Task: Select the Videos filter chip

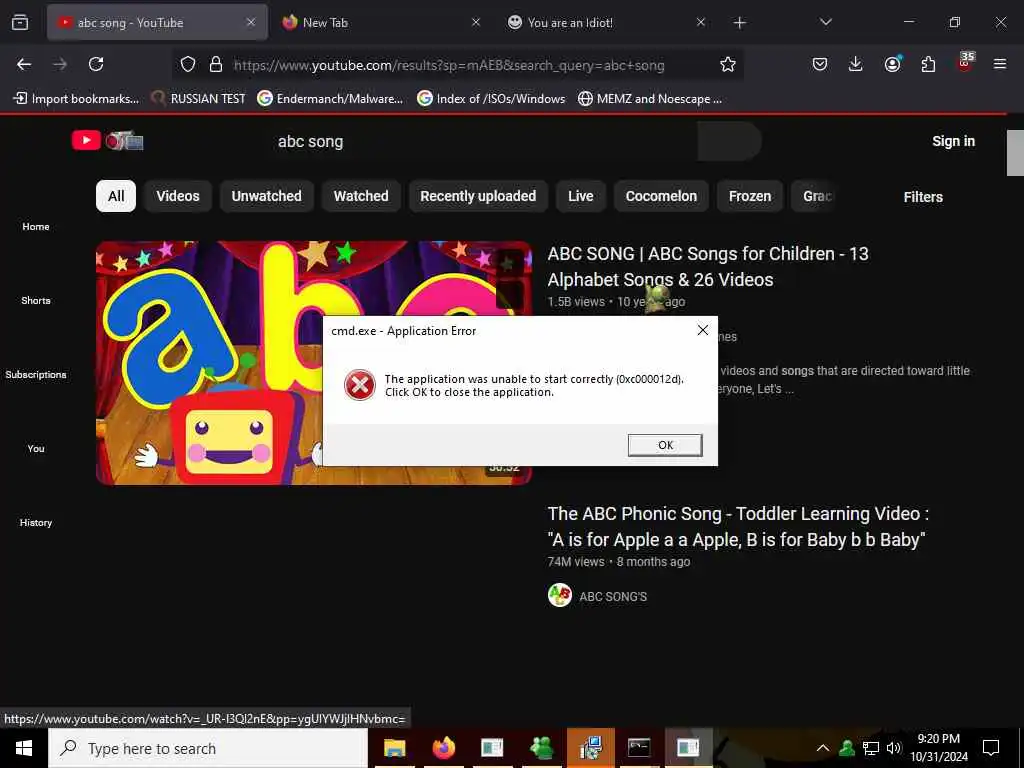Action: [178, 196]
